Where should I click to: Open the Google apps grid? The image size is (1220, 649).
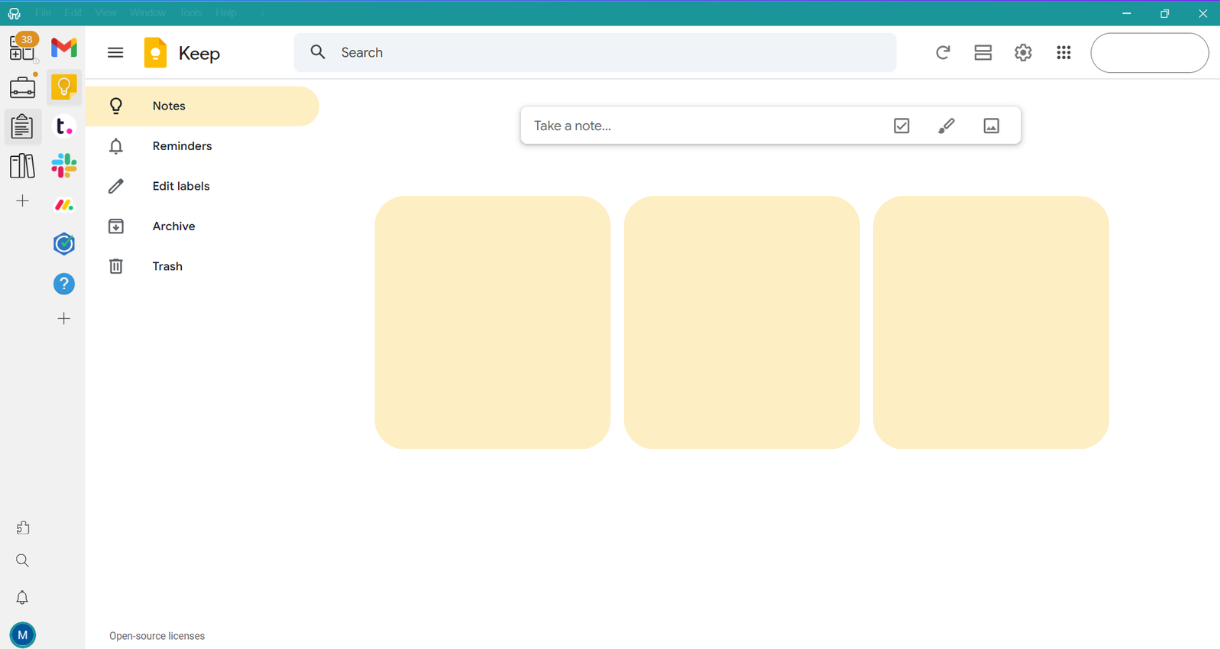[x=1063, y=52]
